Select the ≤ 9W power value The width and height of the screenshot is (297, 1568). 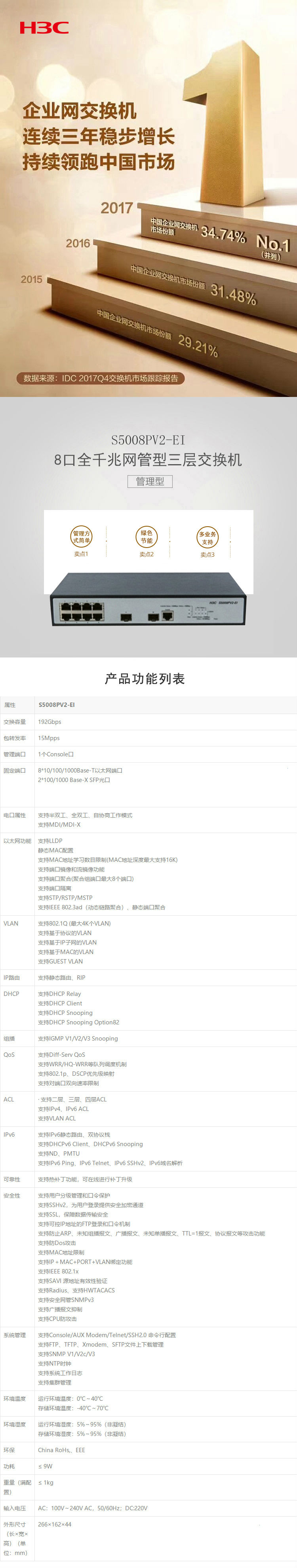coord(45,1466)
